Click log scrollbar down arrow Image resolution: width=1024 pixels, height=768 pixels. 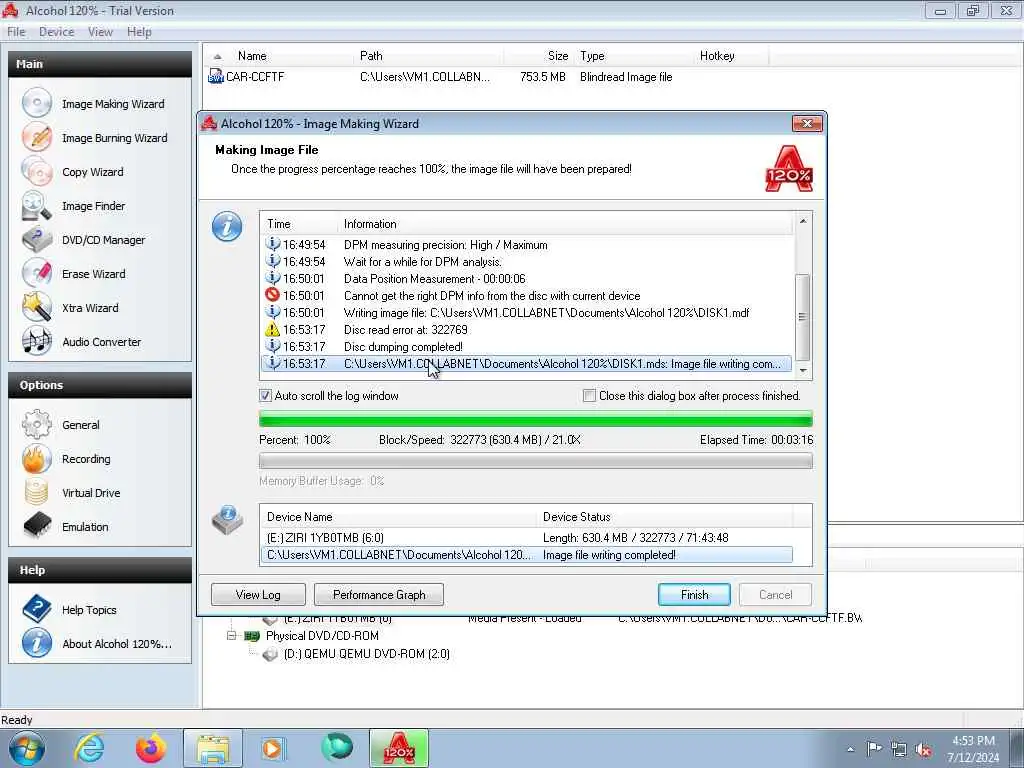point(803,370)
